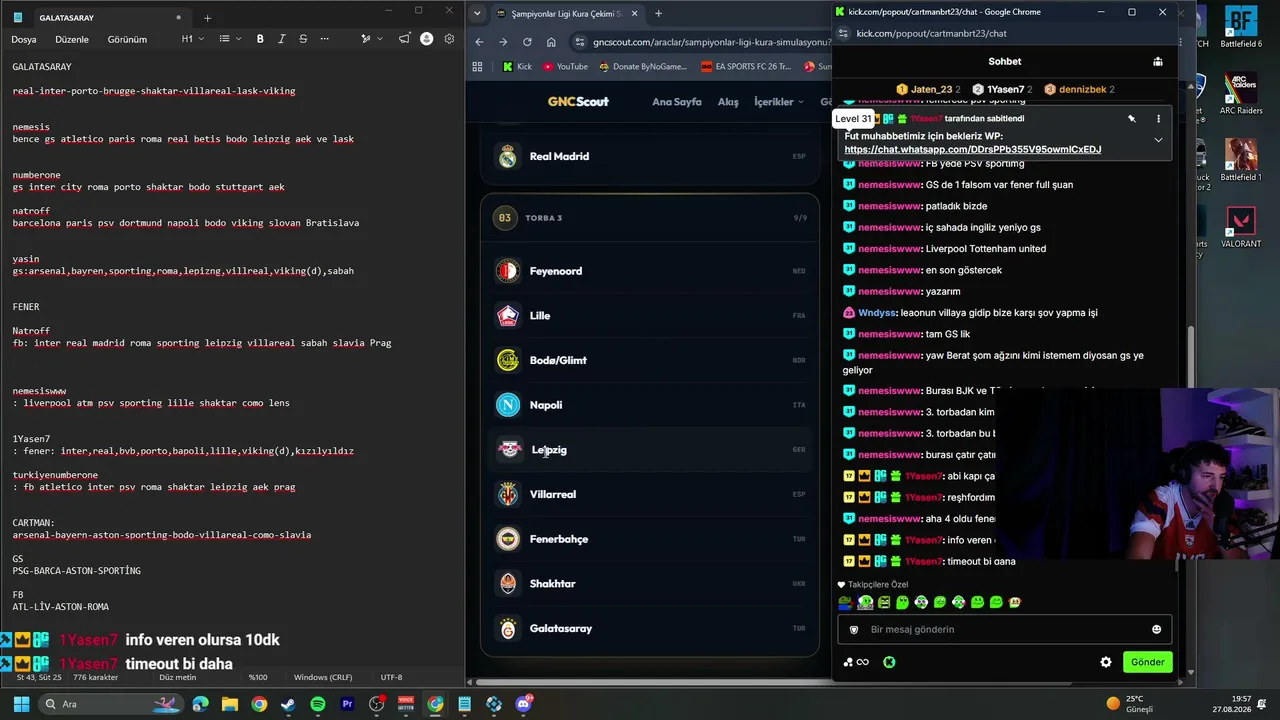Screen dimensions: 1280x720
Task: Toggle strikethrough formatting in Notepad
Action: coord(302,39)
